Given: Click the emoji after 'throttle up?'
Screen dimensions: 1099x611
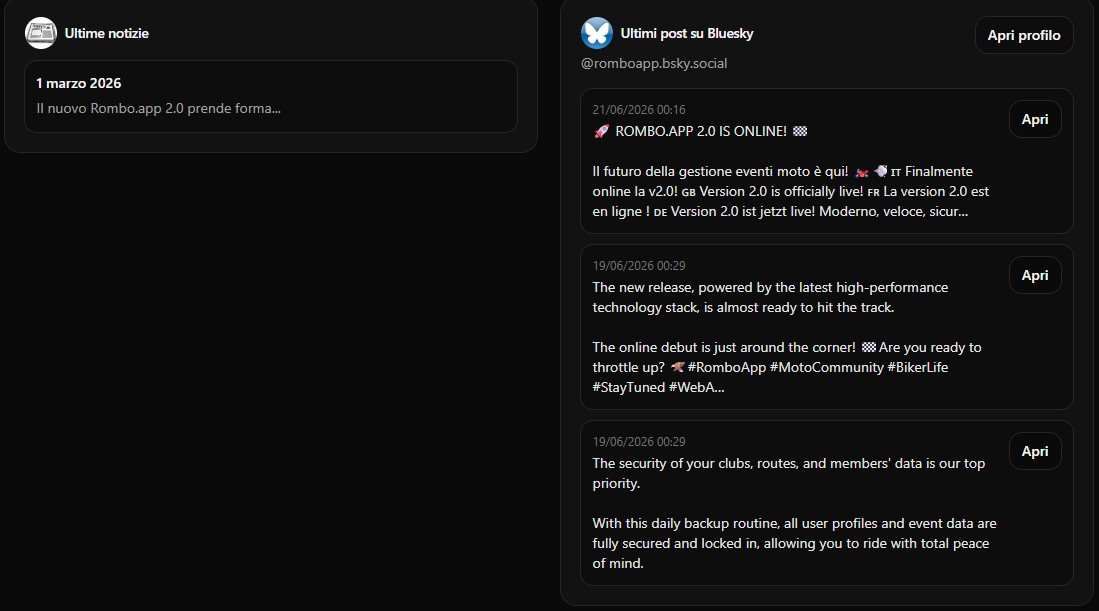Looking at the screenshot, I should [677, 367].
